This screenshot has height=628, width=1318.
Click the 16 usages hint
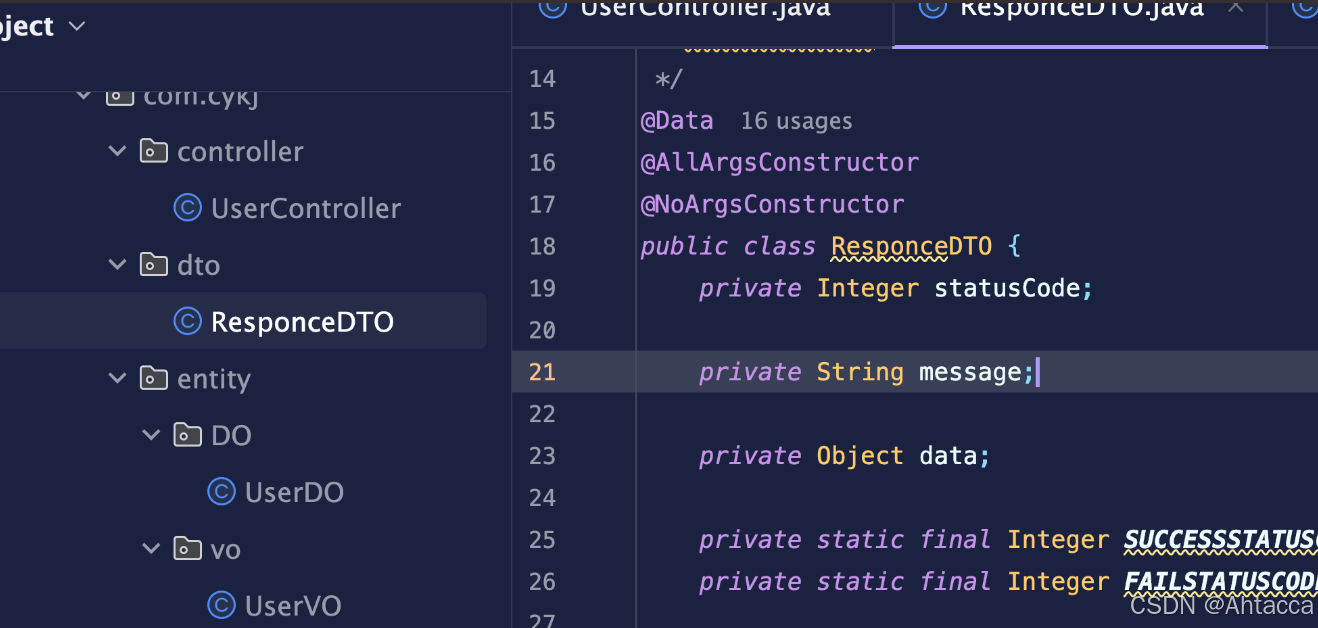tap(796, 121)
